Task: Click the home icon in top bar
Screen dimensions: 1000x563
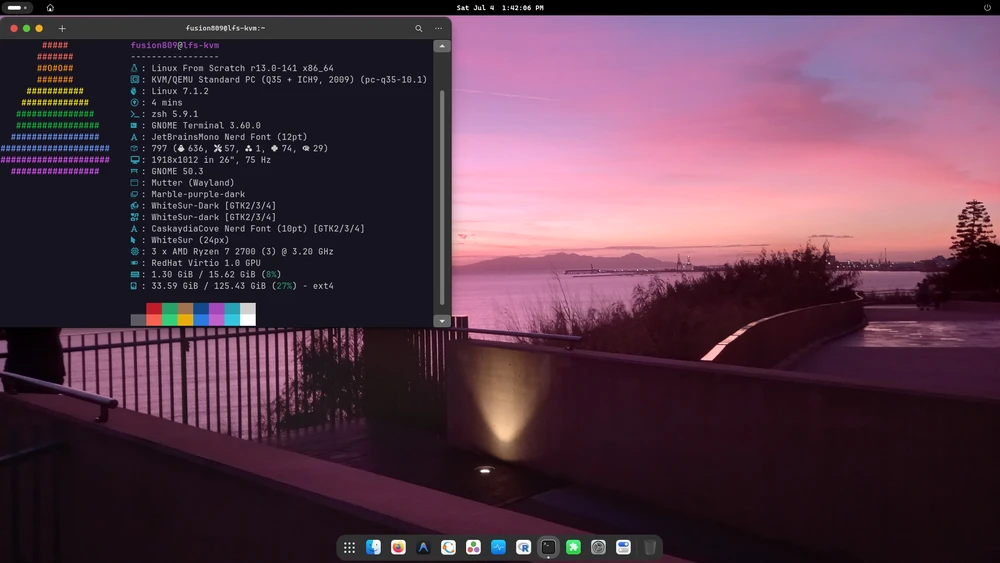Action: pyautogui.click(x=50, y=8)
